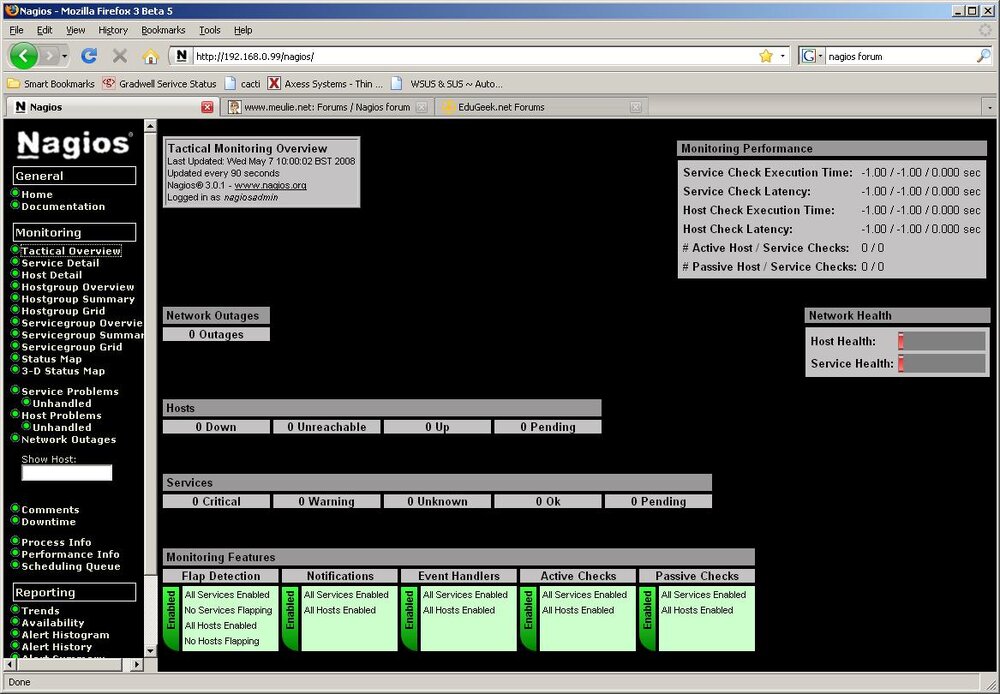Screen dimensions: 1000x694
Task: Switch to the EduGeek.net Forums tab
Action: click(541, 107)
